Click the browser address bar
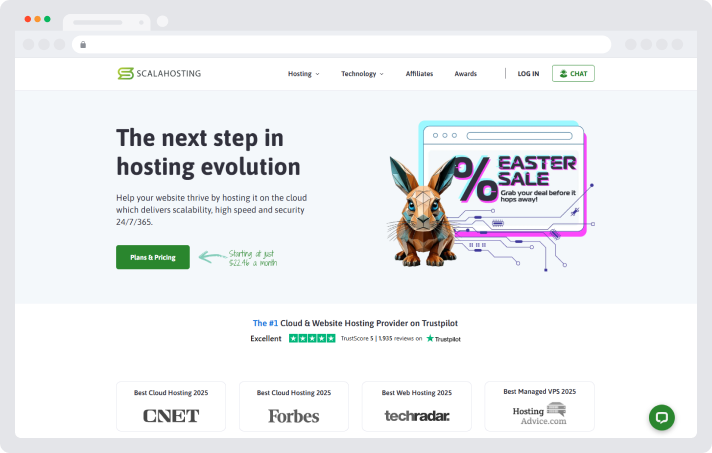Image resolution: width=712 pixels, height=453 pixels. point(341,44)
